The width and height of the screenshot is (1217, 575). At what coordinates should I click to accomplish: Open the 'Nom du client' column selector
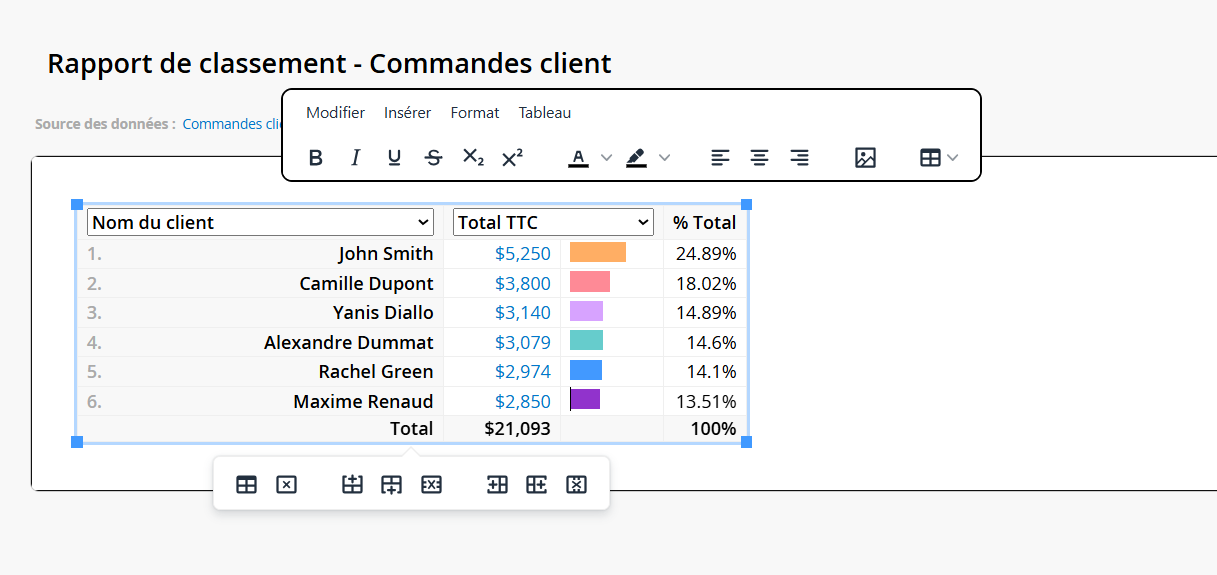[260, 222]
